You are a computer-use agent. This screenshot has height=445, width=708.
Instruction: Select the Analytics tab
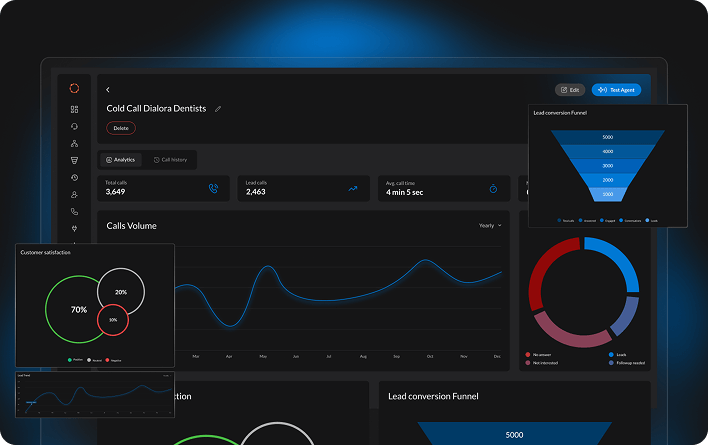point(120,160)
